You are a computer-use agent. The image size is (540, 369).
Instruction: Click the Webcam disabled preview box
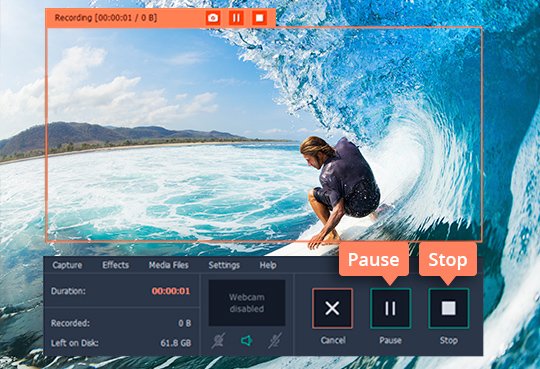(247, 303)
